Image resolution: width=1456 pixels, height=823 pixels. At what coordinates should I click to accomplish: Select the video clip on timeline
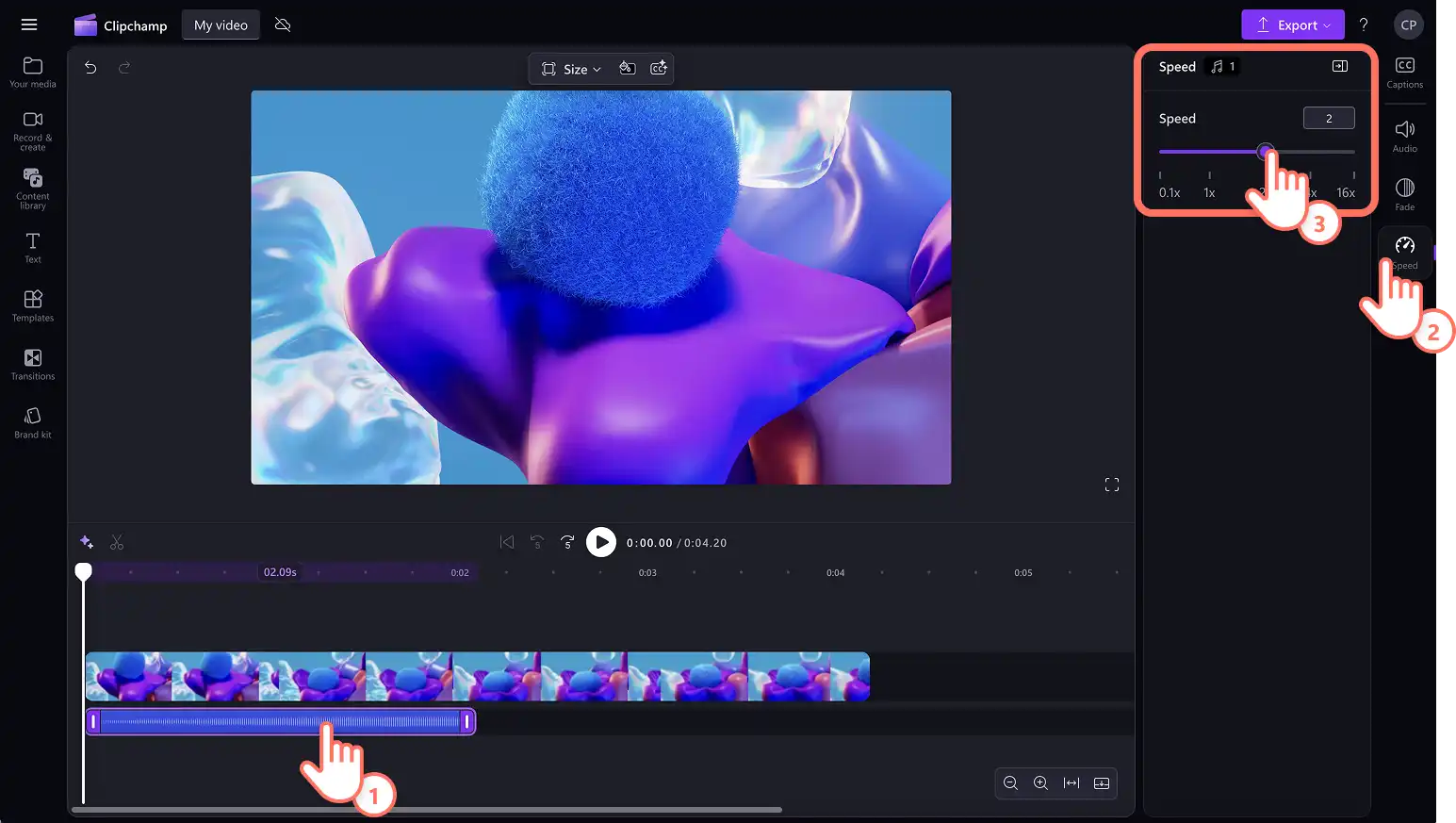478,677
